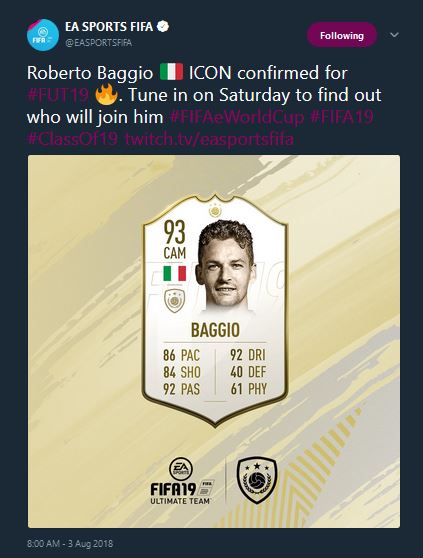Click the small ICON badge under the card flag
This screenshot has height=558, width=423.
tap(175, 301)
